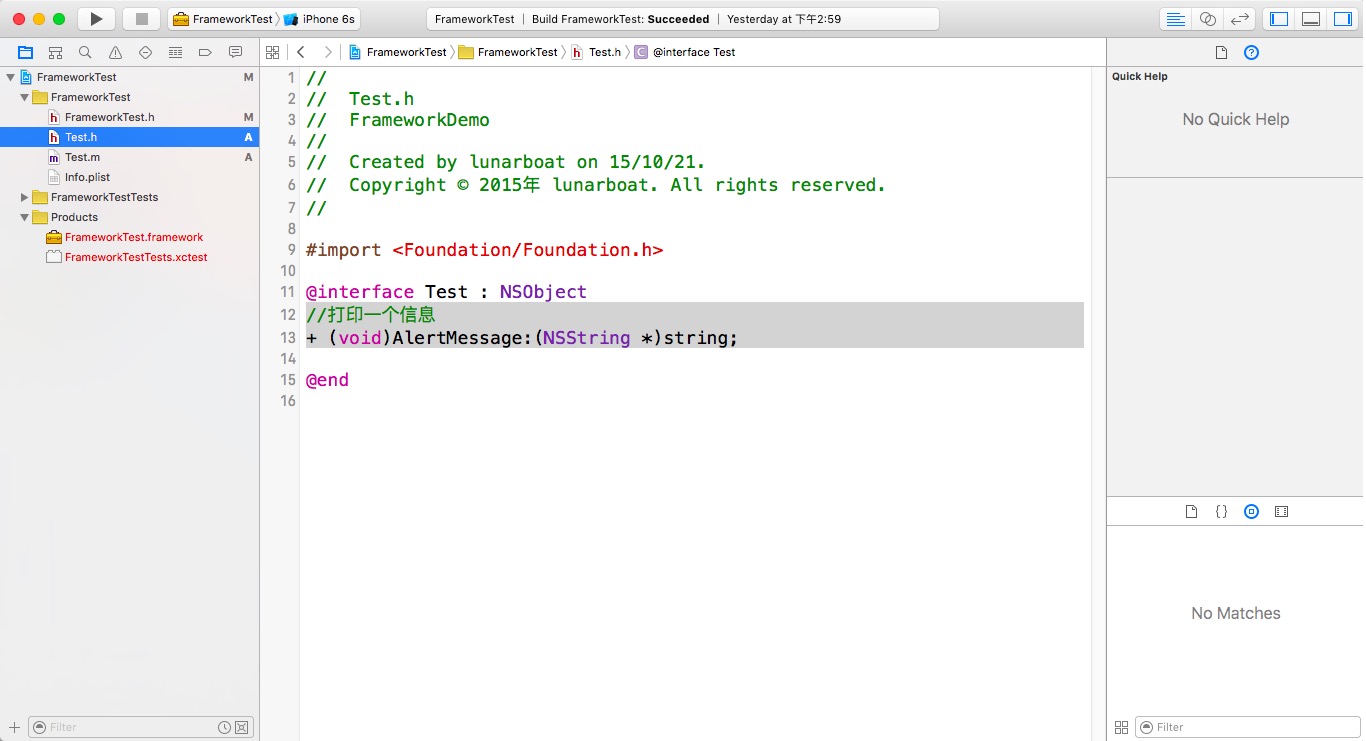This screenshot has height=741, width=1366.
Task: Toggle the Navigator pane visibility
Action: click(1279, 19)
